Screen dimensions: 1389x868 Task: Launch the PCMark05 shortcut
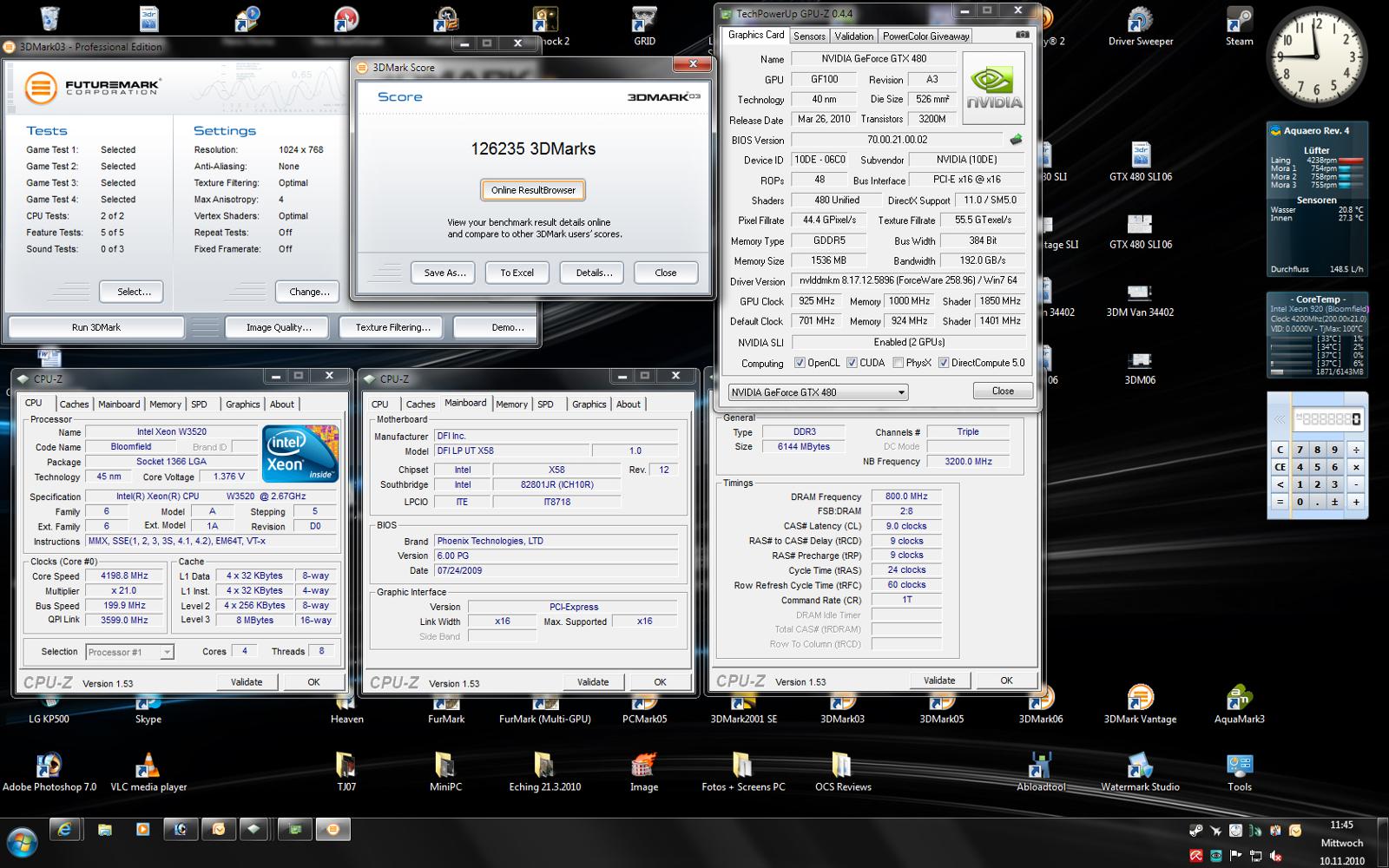tap(644, 710)
